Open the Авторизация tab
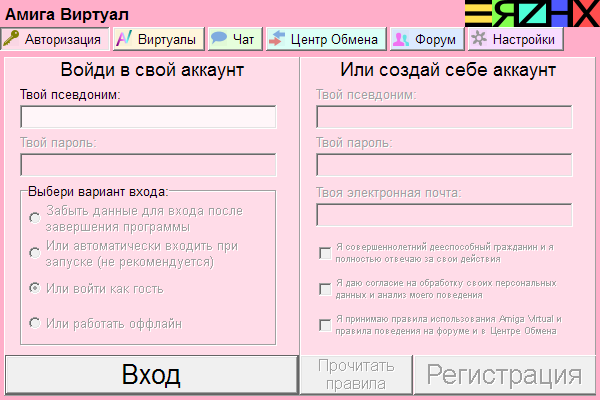The image size is (600, 400). (x=55, y=39)
